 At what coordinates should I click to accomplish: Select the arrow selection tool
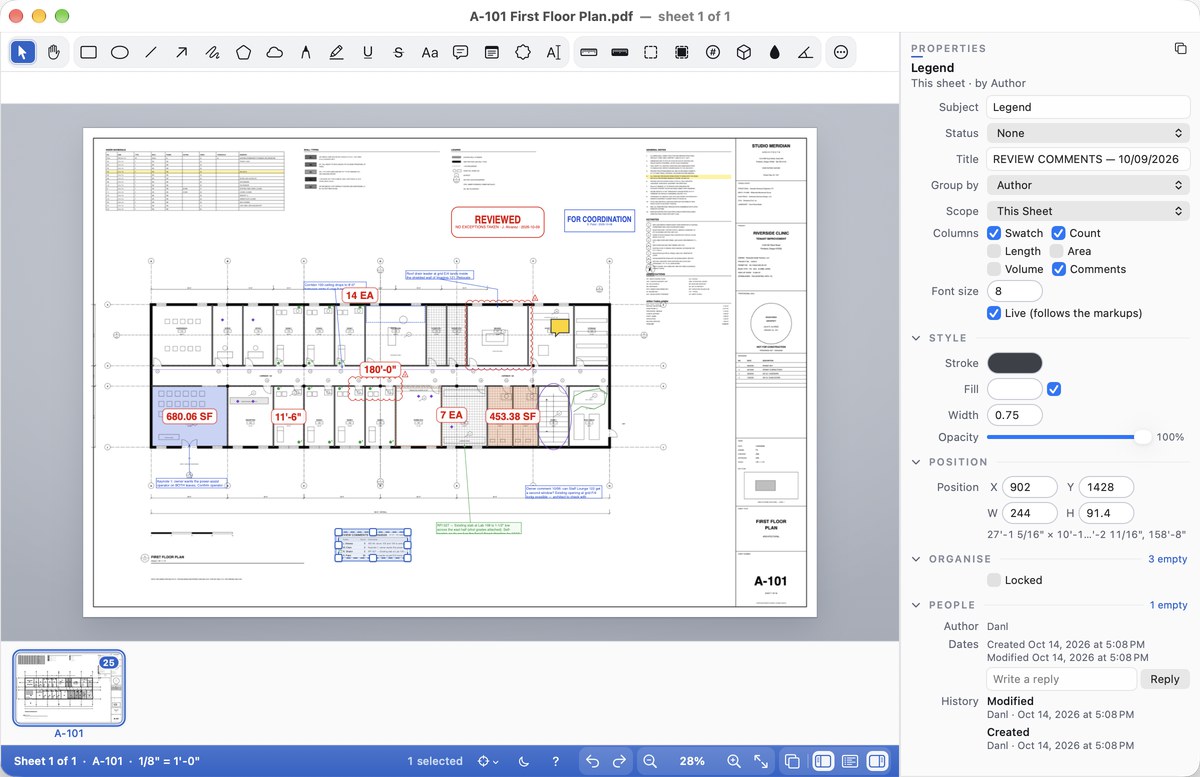tap(23, 52)
